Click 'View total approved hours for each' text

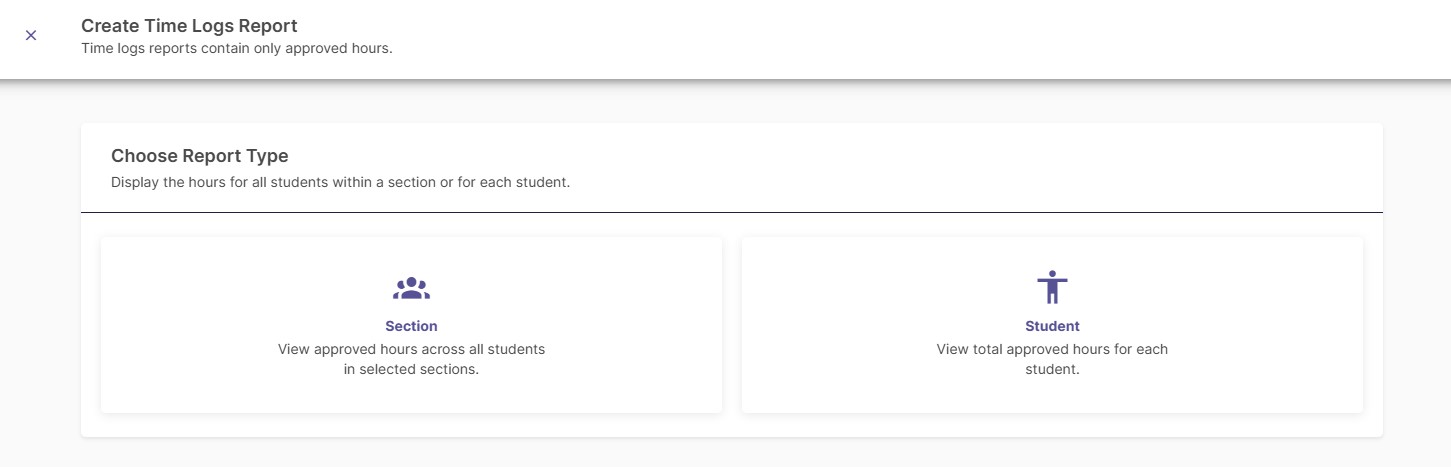[x=1052, y=349]
